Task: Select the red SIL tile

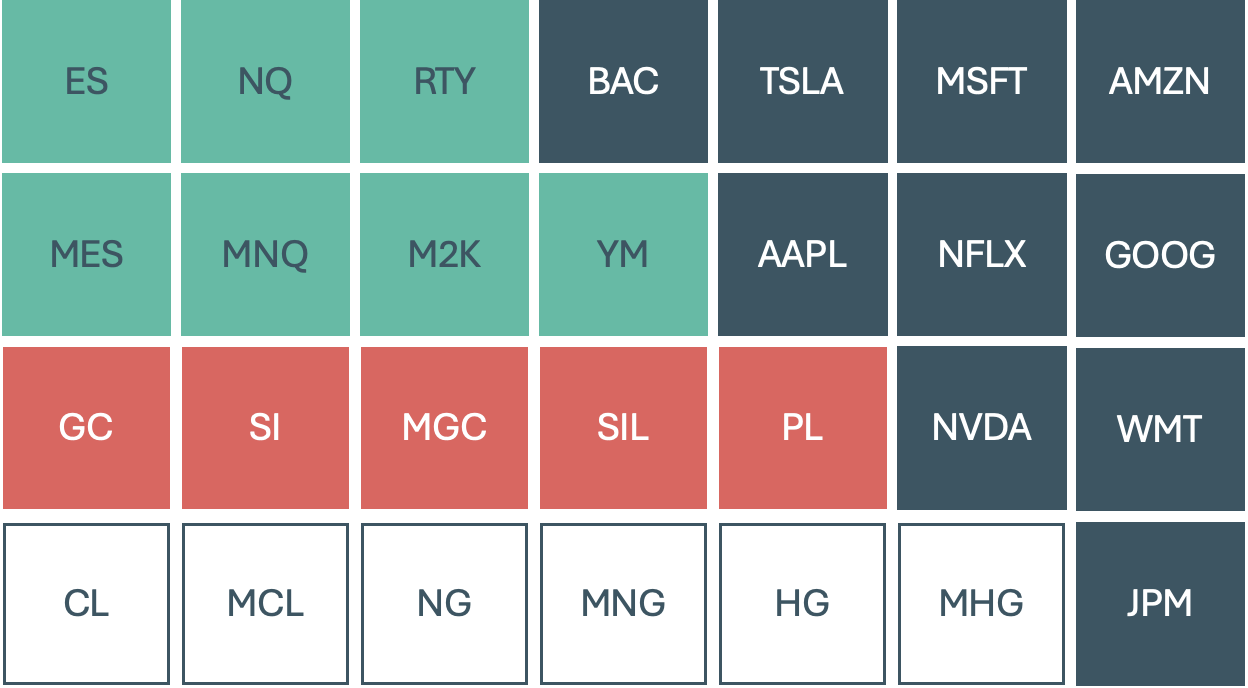Action: tap(623, 428)
